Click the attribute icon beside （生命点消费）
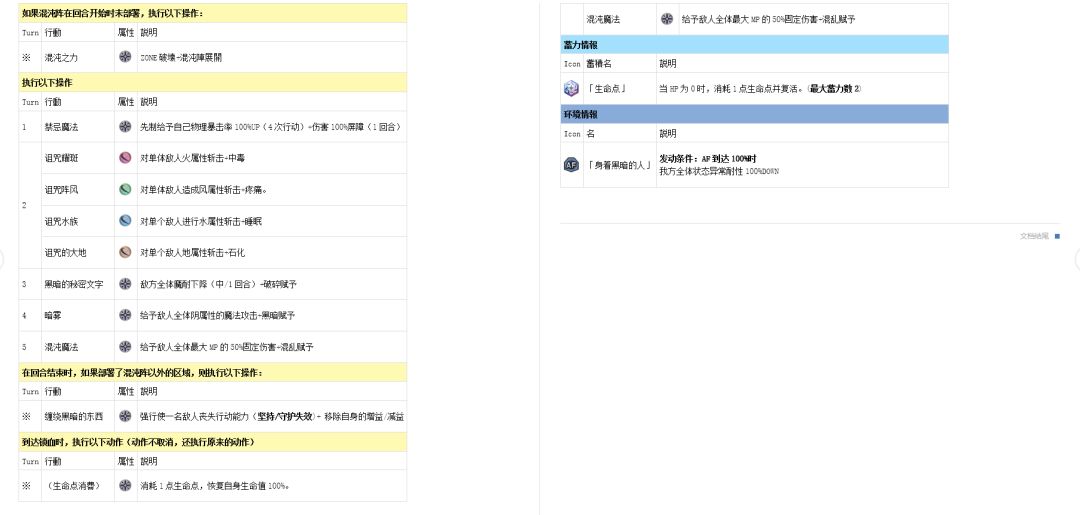Screen dimensions: 1080x515 [x=125, y=485]
